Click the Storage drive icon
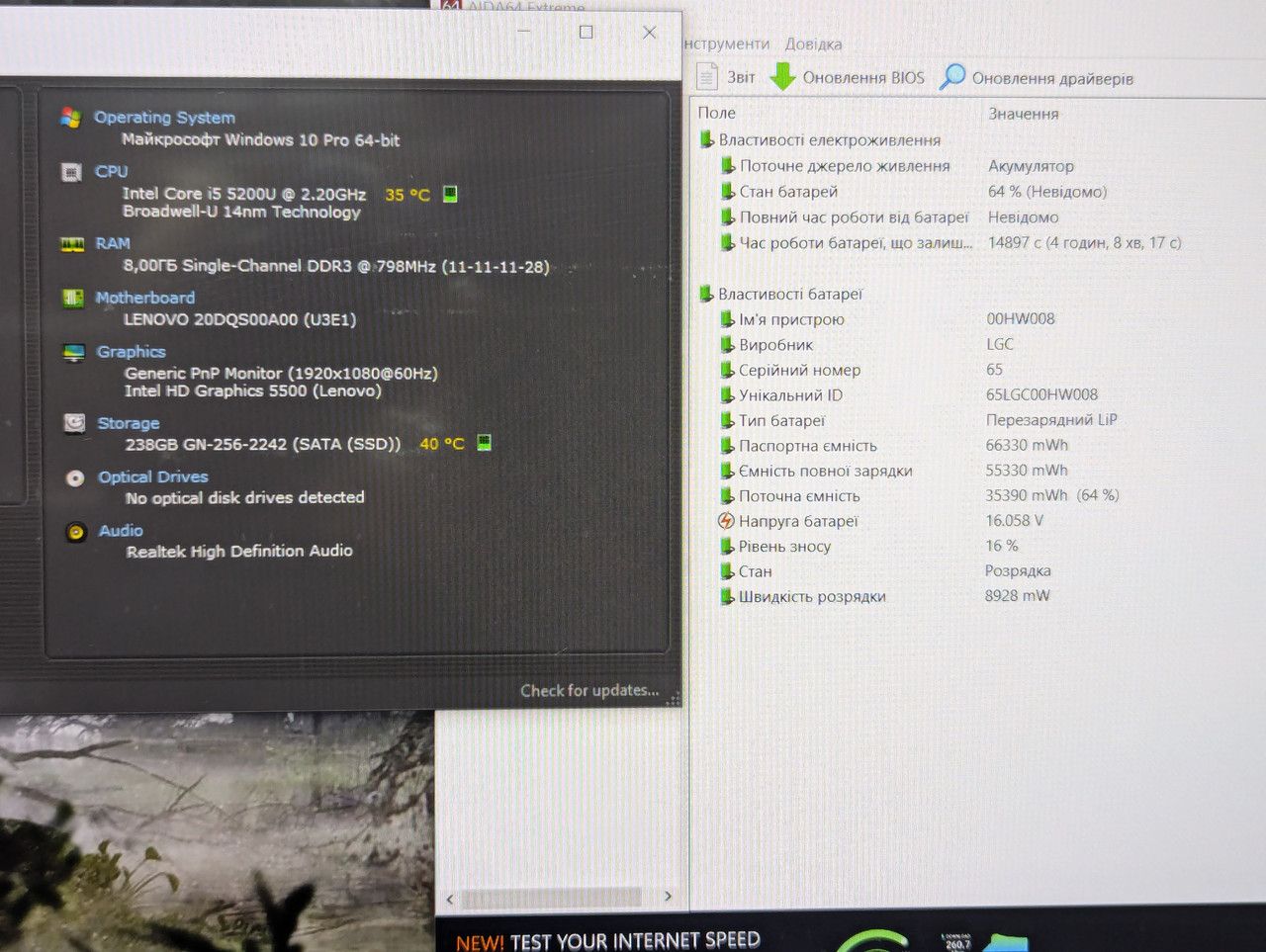 (x=74, y=423)
